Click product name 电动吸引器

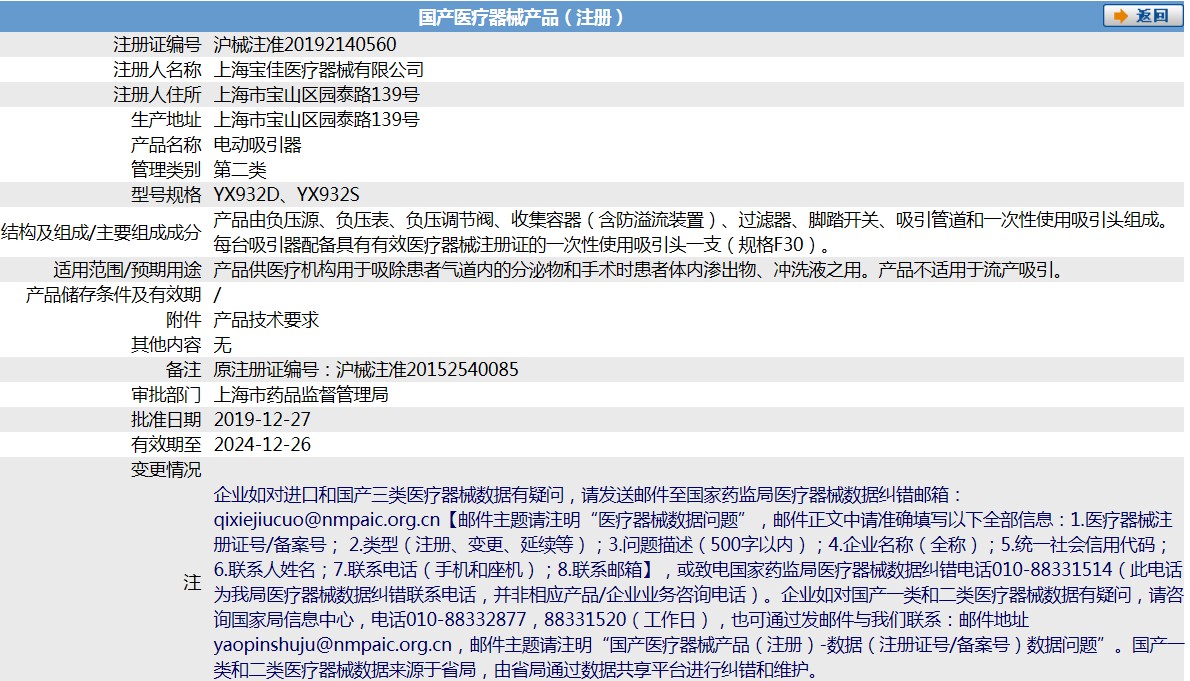(x=258, y=145)
